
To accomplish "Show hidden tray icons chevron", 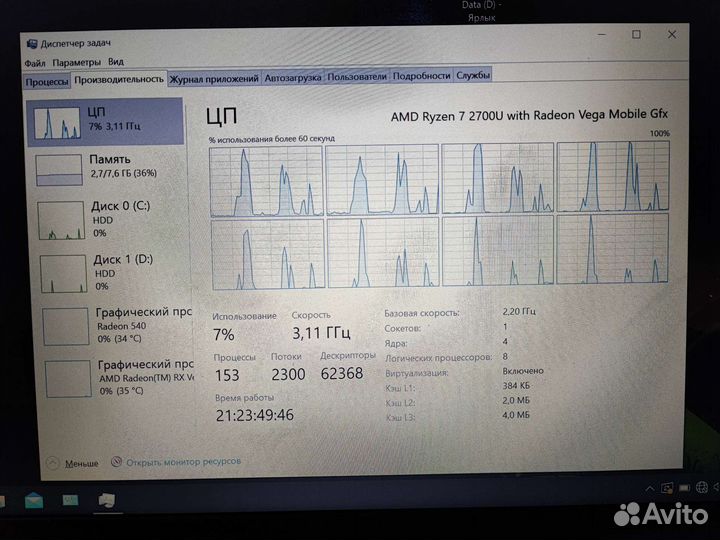I will [650, 488].
